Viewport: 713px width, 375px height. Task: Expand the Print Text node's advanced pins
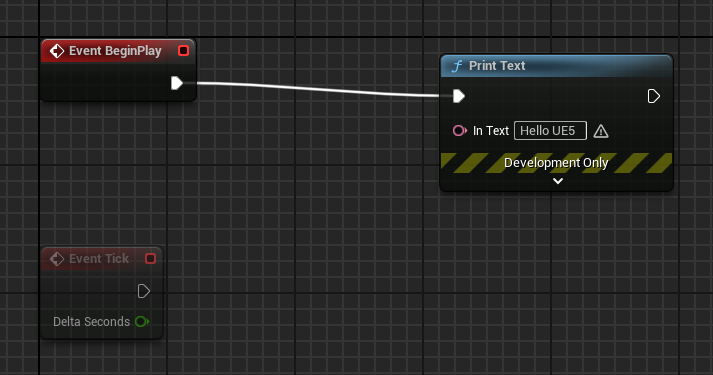point(558,181)
